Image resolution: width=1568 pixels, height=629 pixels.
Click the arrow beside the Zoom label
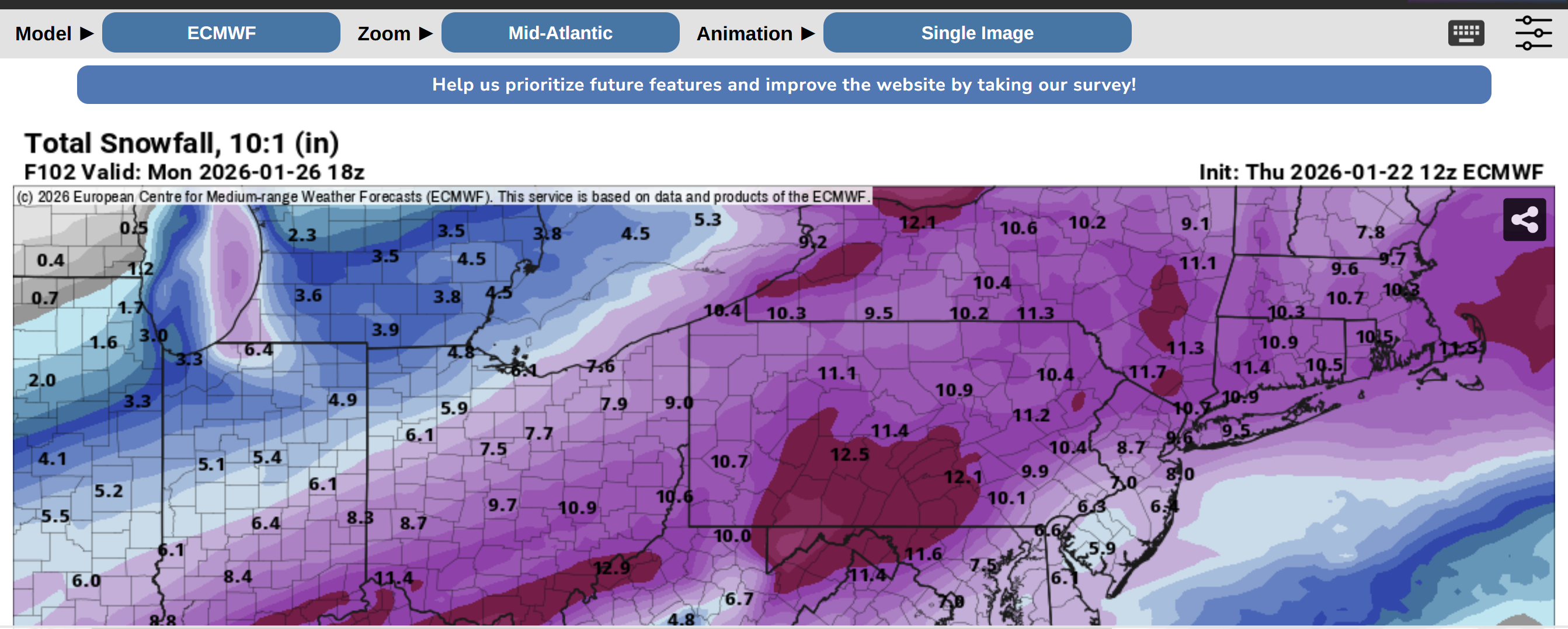click(x=426, y=33)
